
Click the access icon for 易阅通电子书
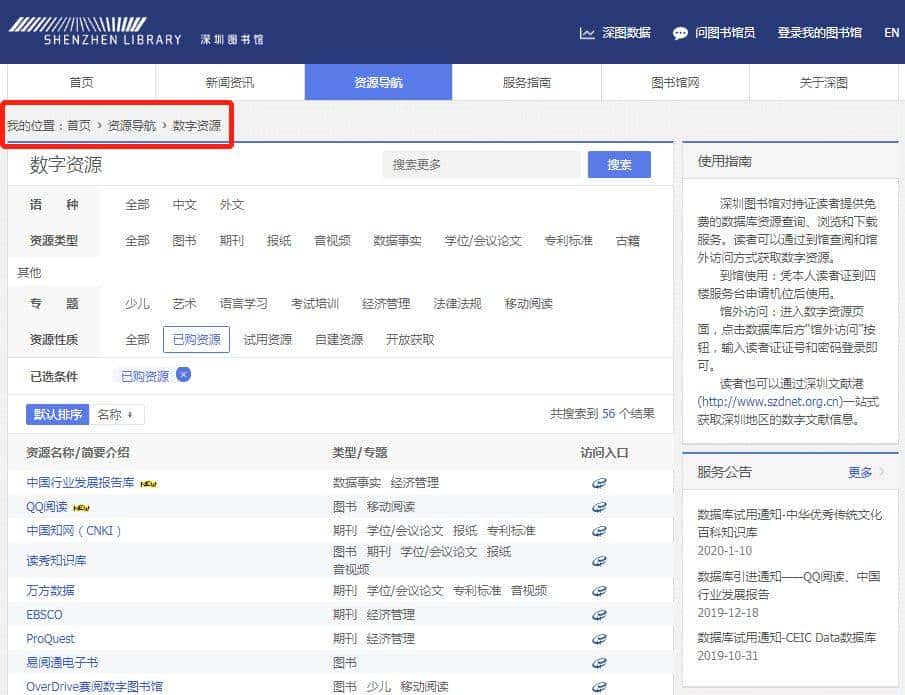(599, 663)
